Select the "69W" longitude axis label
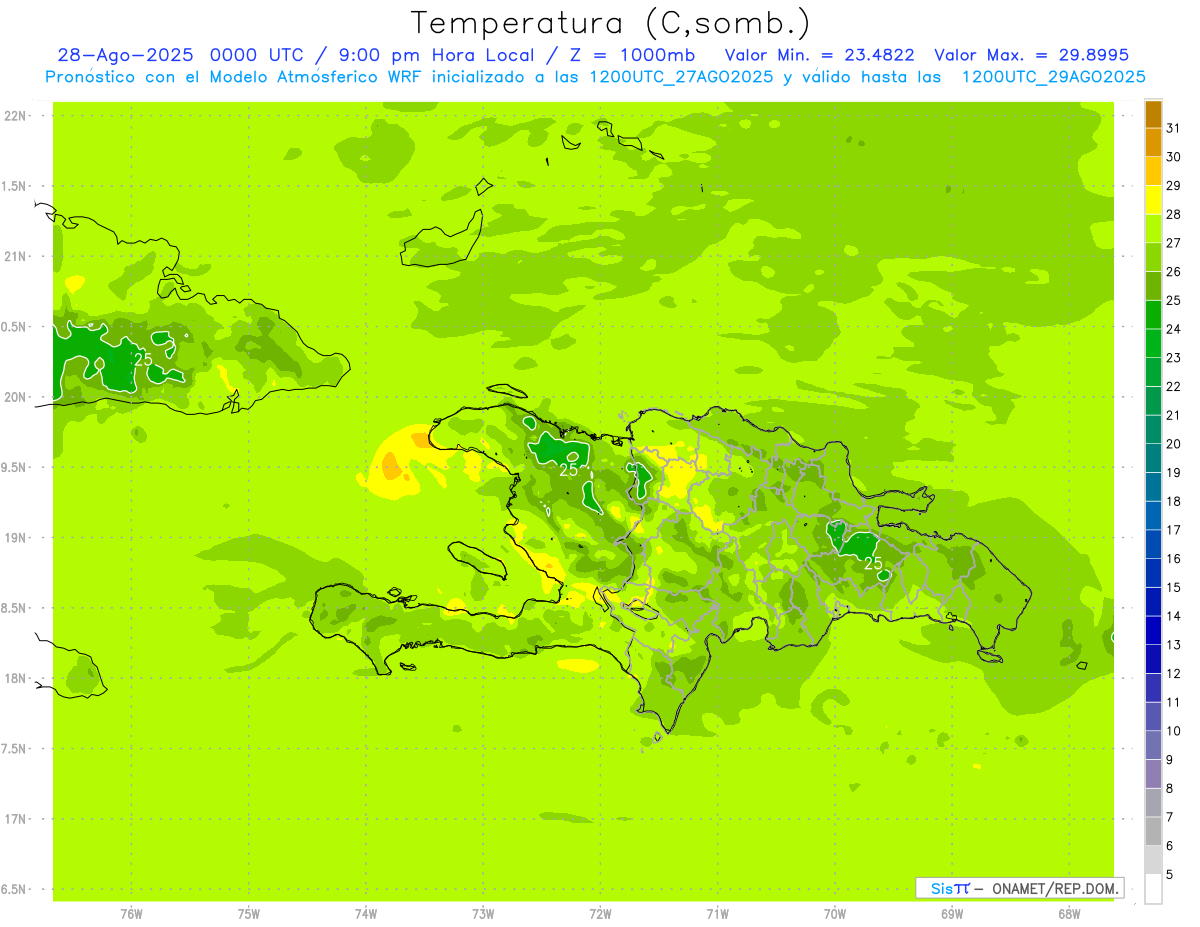1200x927 pixels. (952, 914)
